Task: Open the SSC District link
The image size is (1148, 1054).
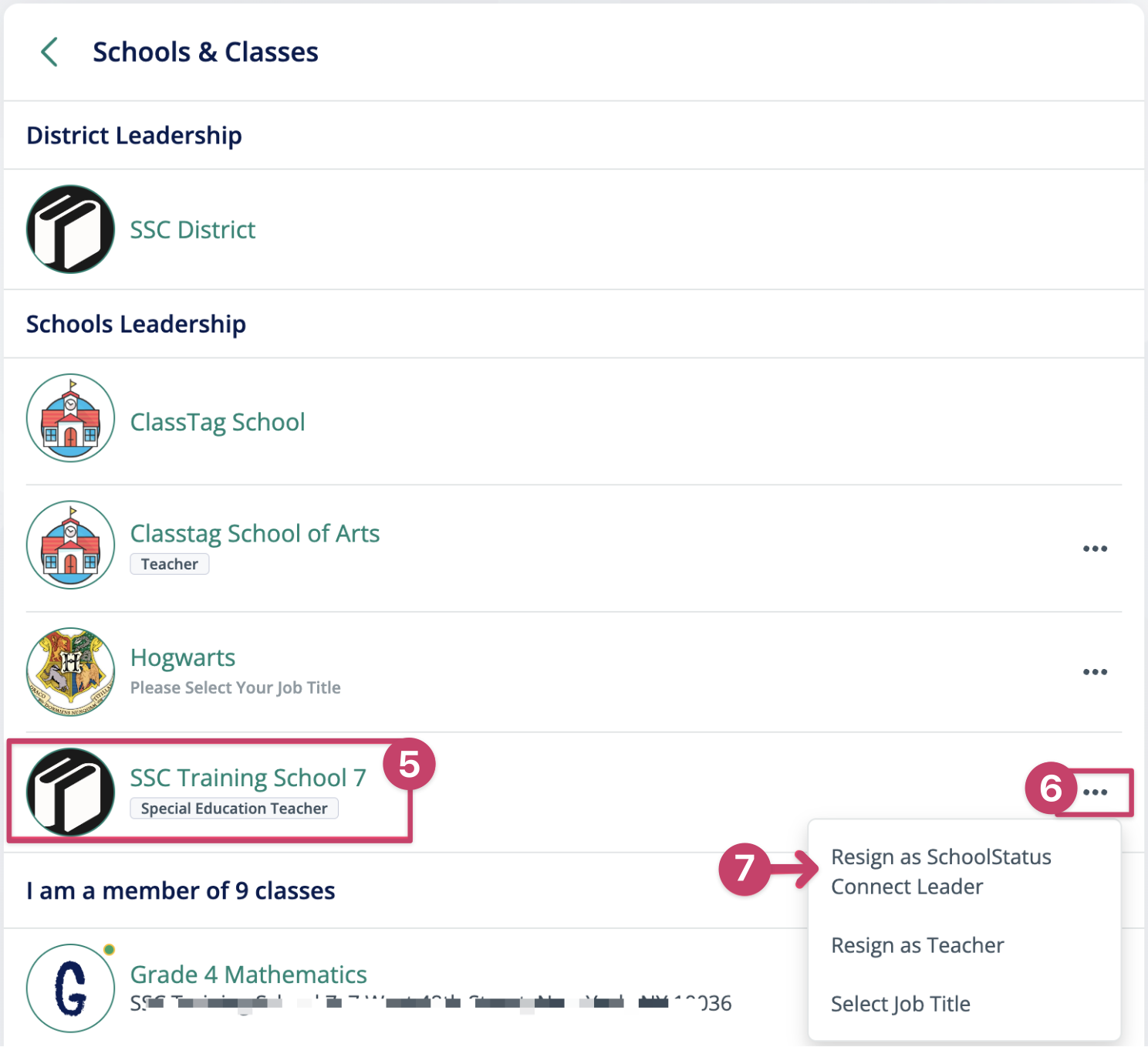Action: click(x=192, y=230)
